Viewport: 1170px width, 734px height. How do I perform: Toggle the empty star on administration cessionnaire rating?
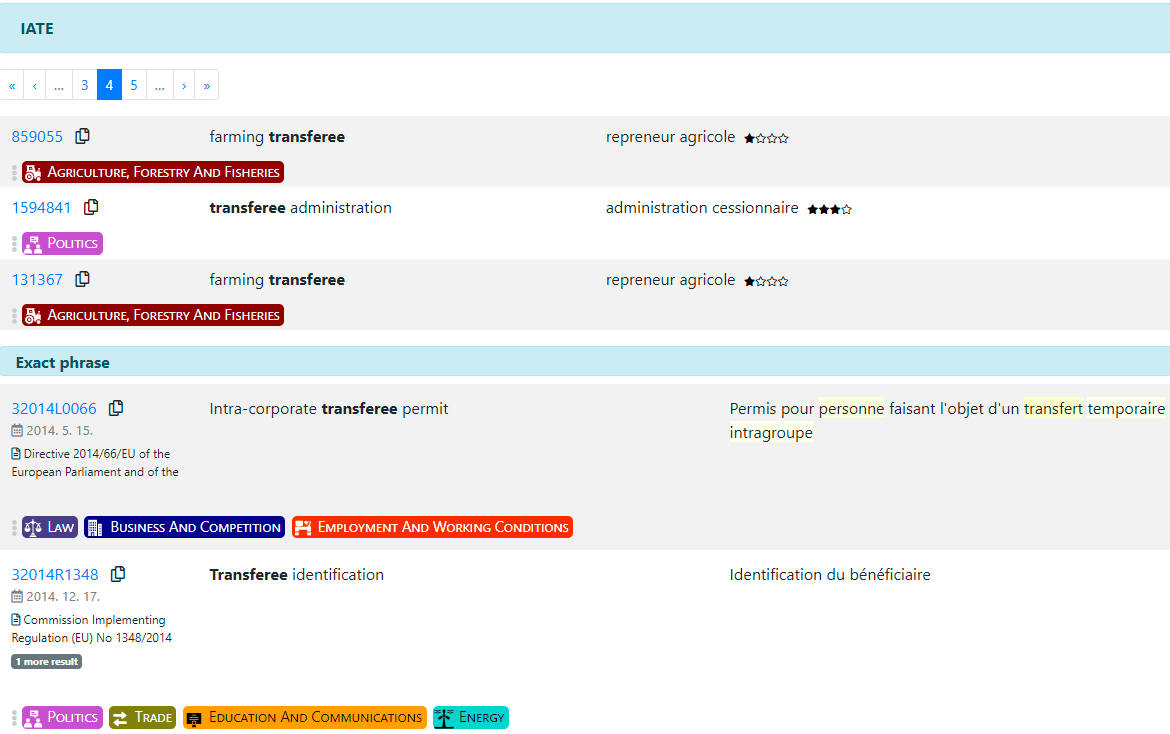(845, 209)
